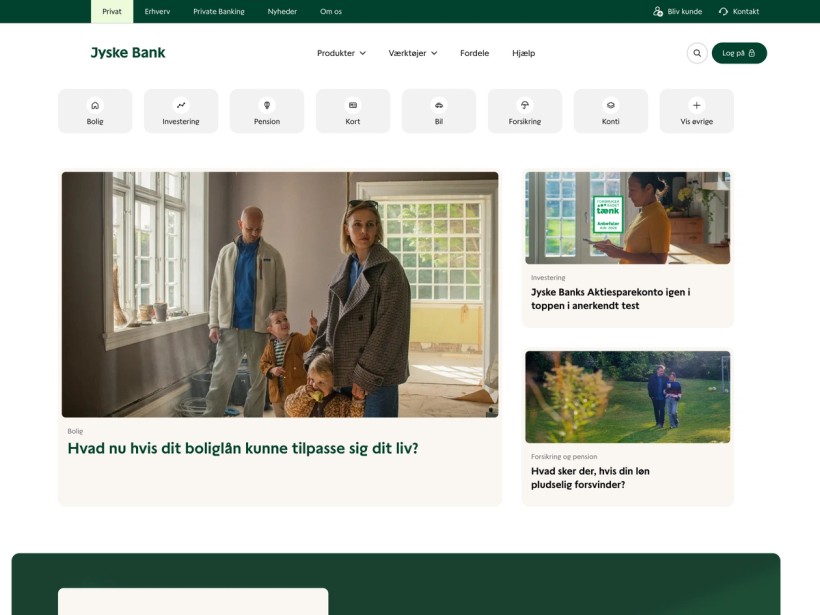Select the Bil car icon tile
Viewport: 820px width, 615px height.
tap(439, 111)
